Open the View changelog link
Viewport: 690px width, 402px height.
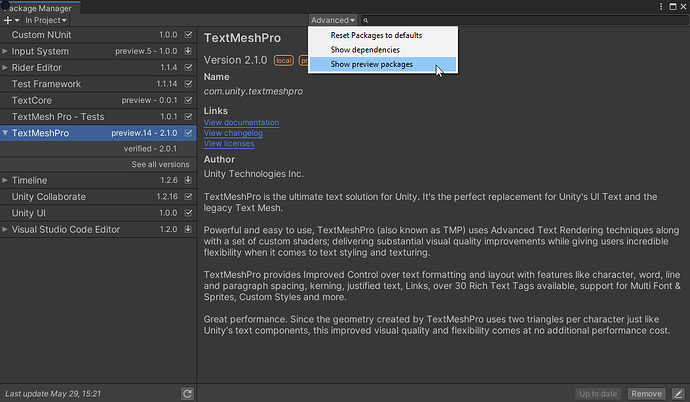coord(234,133)
